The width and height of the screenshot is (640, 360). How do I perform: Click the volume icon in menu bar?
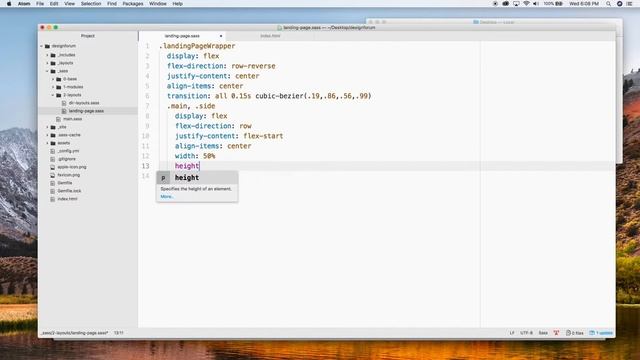coord(536,4)
